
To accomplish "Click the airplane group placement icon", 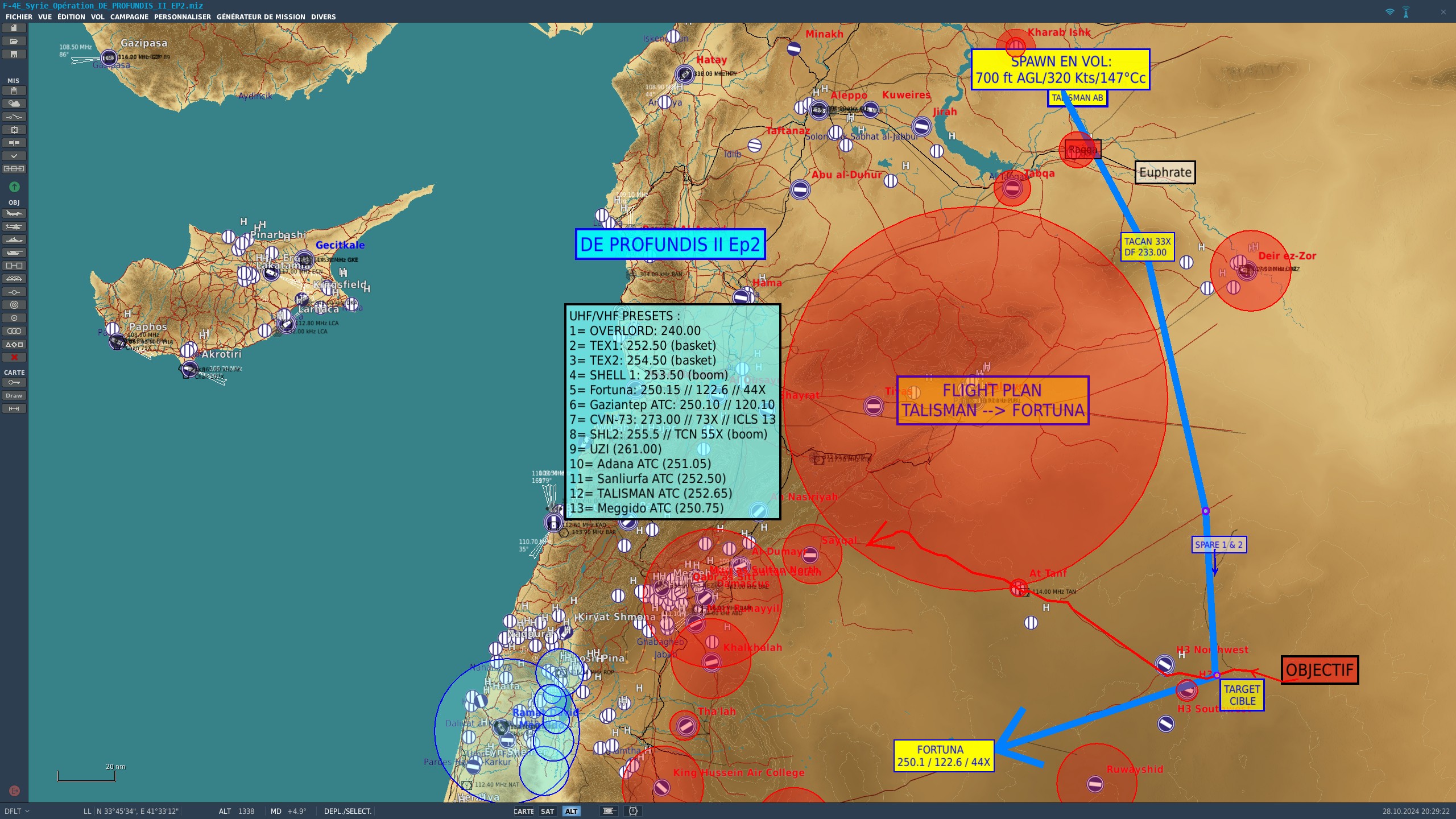I will coord(14,214).
